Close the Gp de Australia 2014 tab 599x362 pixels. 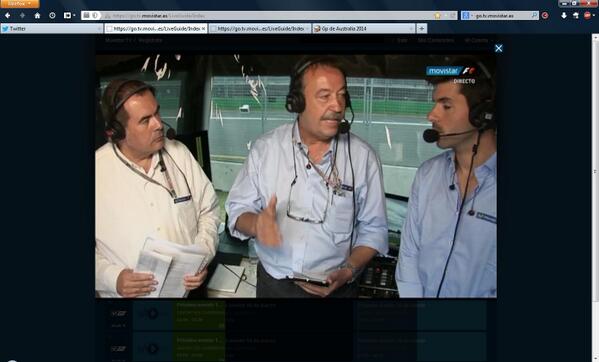click(411, 29)
